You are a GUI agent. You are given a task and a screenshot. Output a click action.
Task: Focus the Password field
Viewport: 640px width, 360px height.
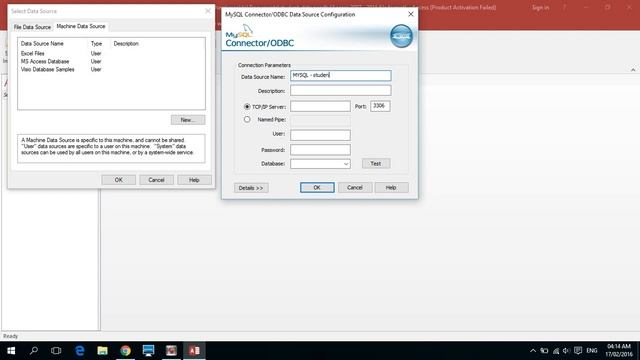pos(320,150)
